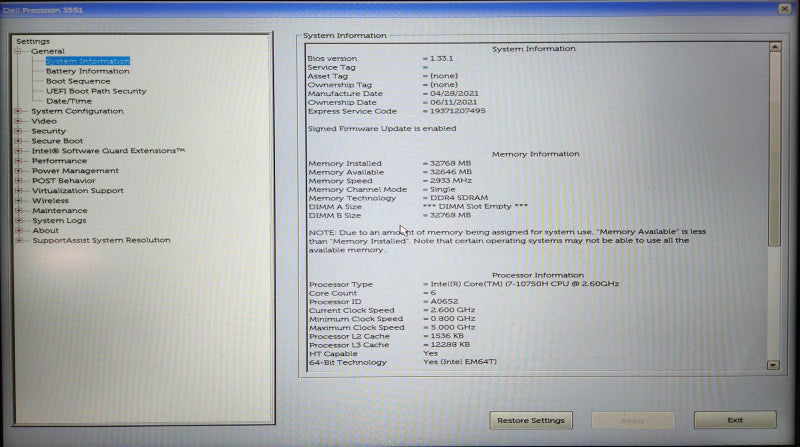
Task: Click Memory Speed value 2933 MHz
Action: point(451,181)
